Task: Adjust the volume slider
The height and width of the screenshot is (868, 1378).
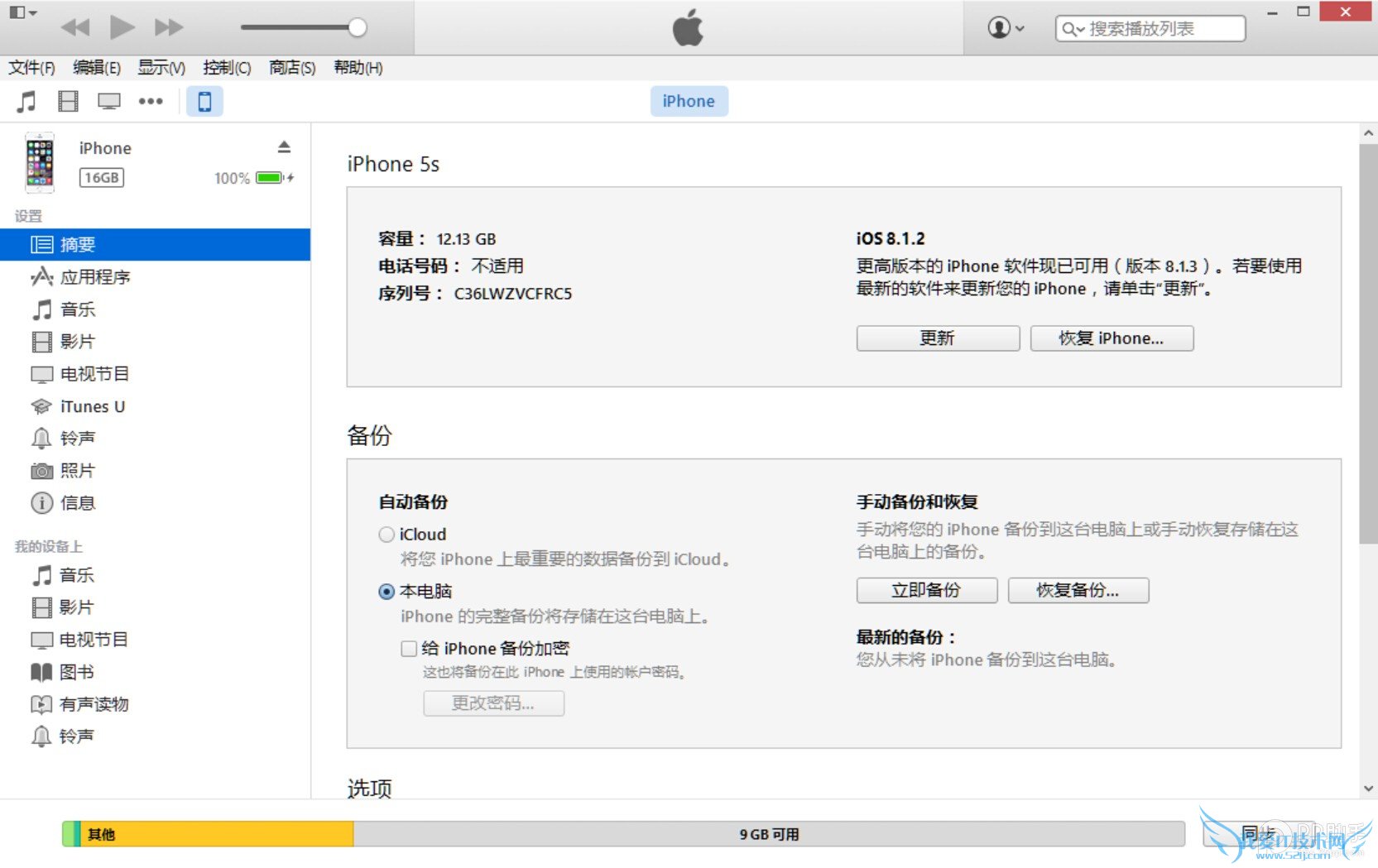Action: pyautogui.click(x=356, y=27)
